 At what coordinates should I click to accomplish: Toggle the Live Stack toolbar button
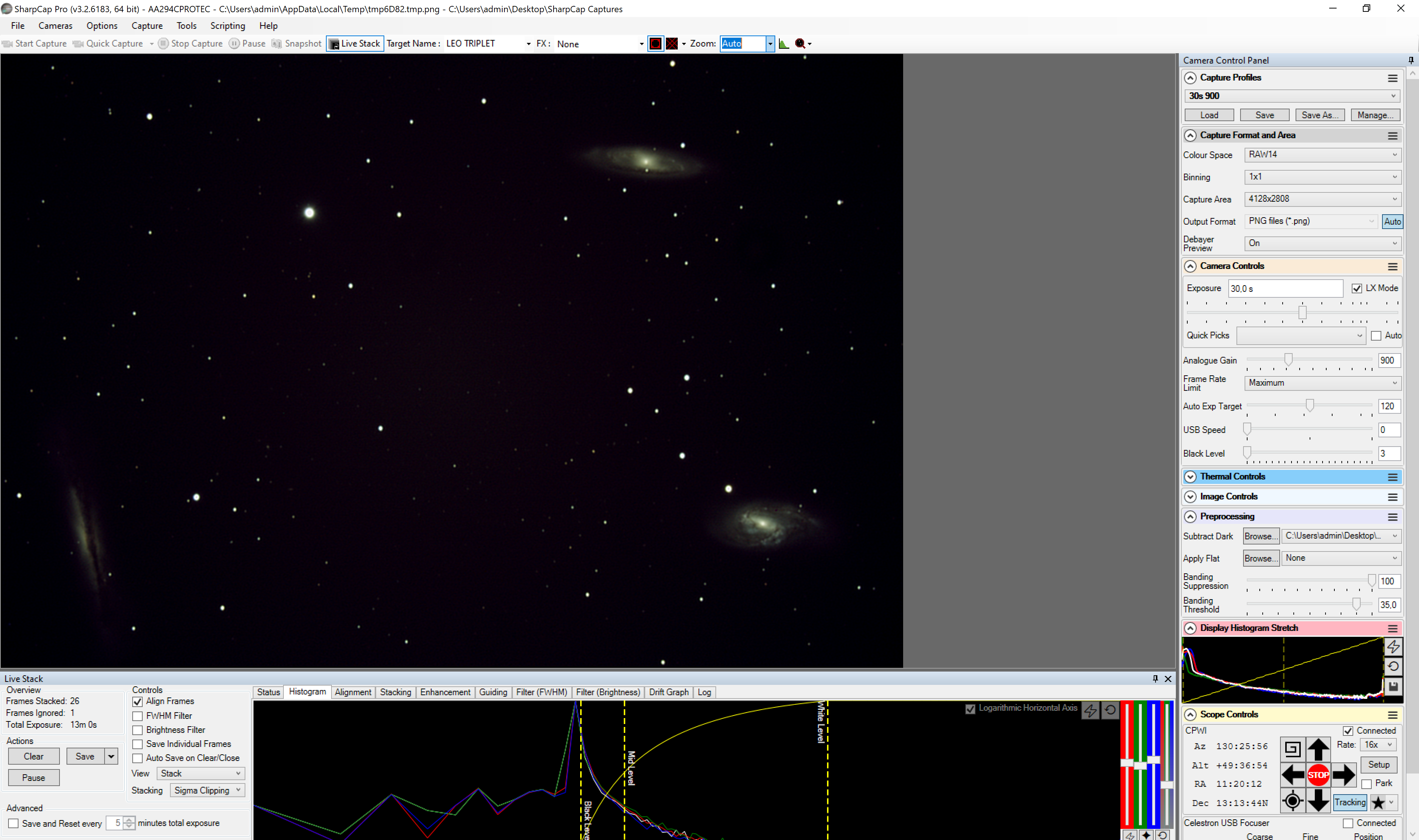[355, 44]
